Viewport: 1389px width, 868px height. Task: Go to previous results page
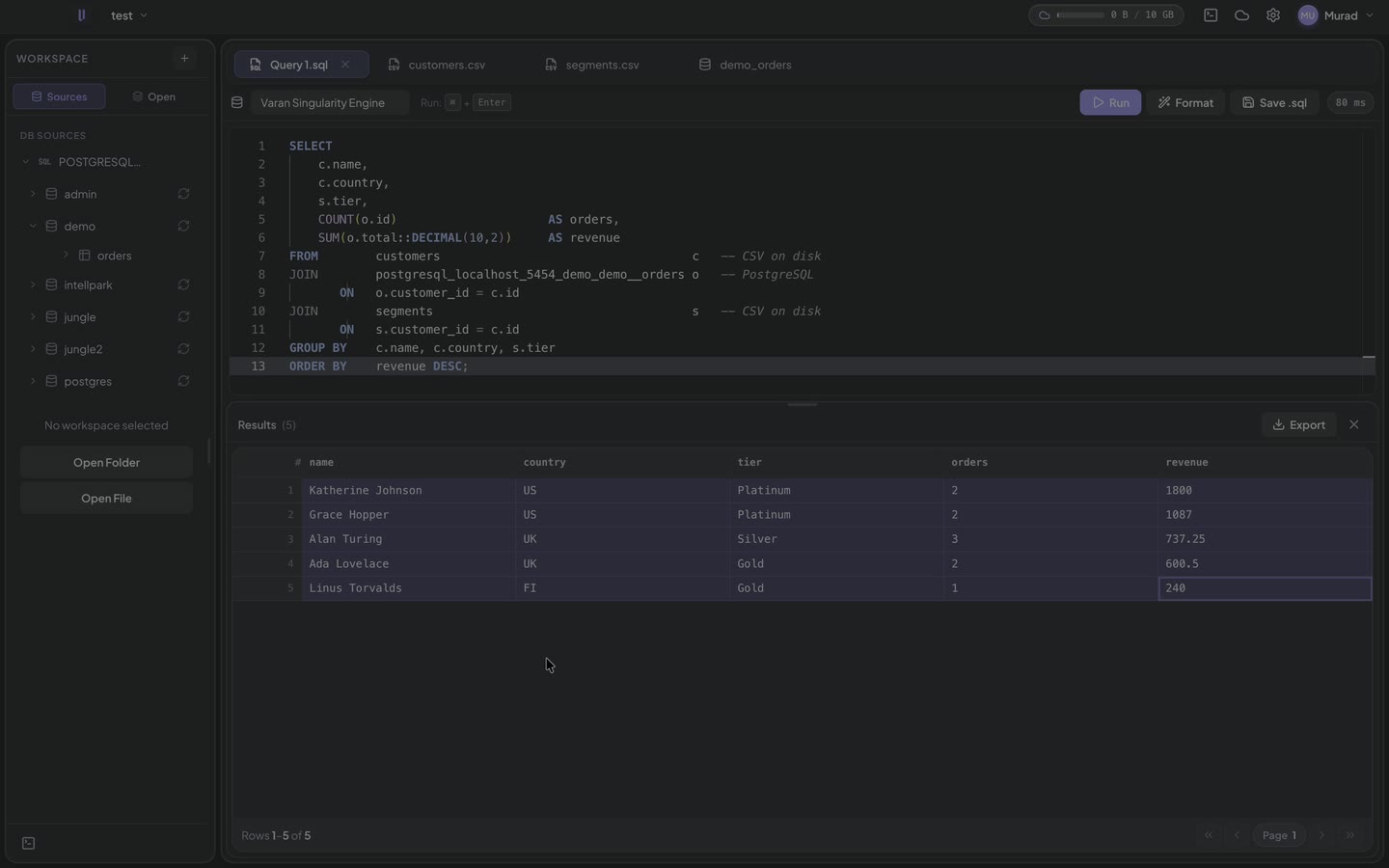pos(1237,836)
